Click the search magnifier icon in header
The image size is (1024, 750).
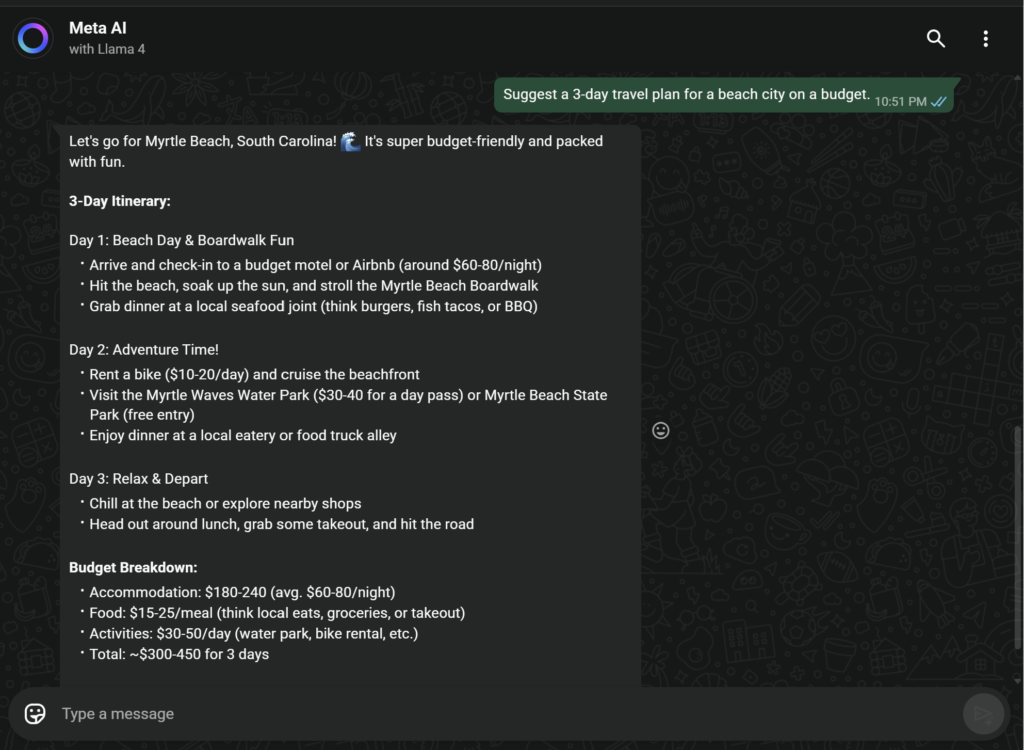tap(935, 38)
